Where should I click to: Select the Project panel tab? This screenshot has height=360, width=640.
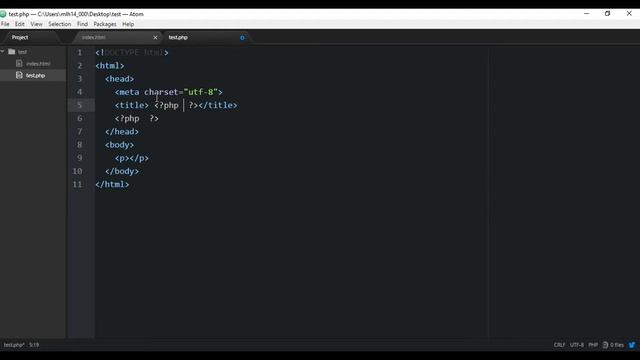(x=20, y=37)
